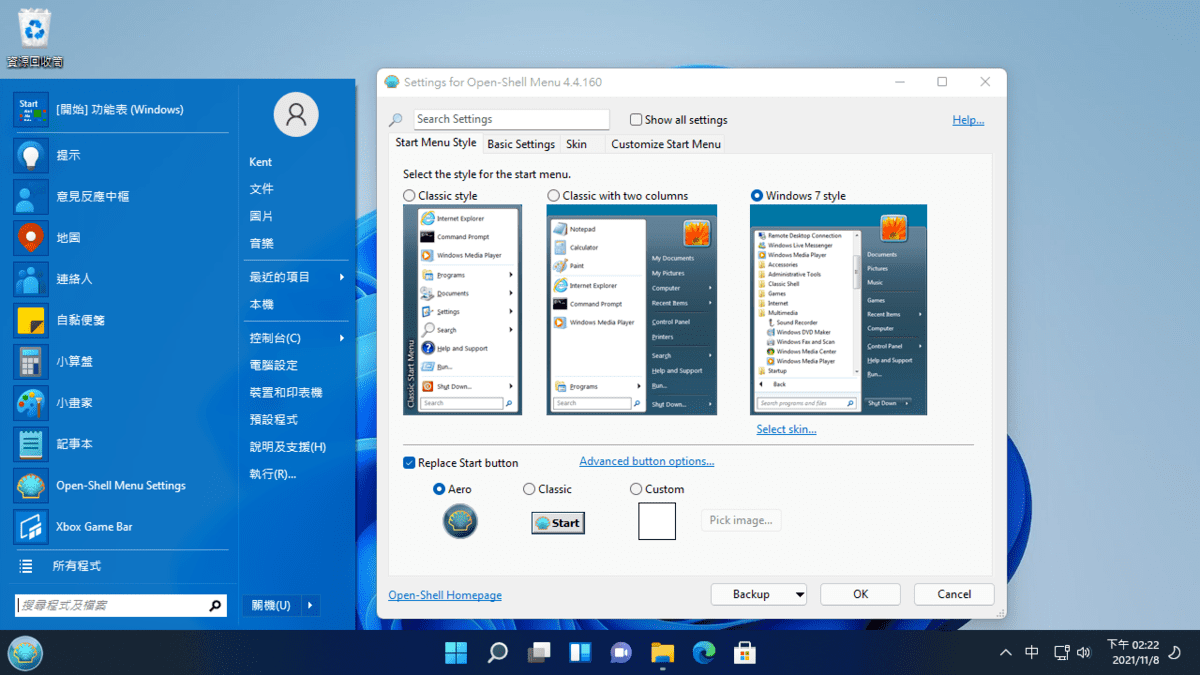Enable the Show all settings checkbox
1200x675 pixels.
(x=636, y=119)
